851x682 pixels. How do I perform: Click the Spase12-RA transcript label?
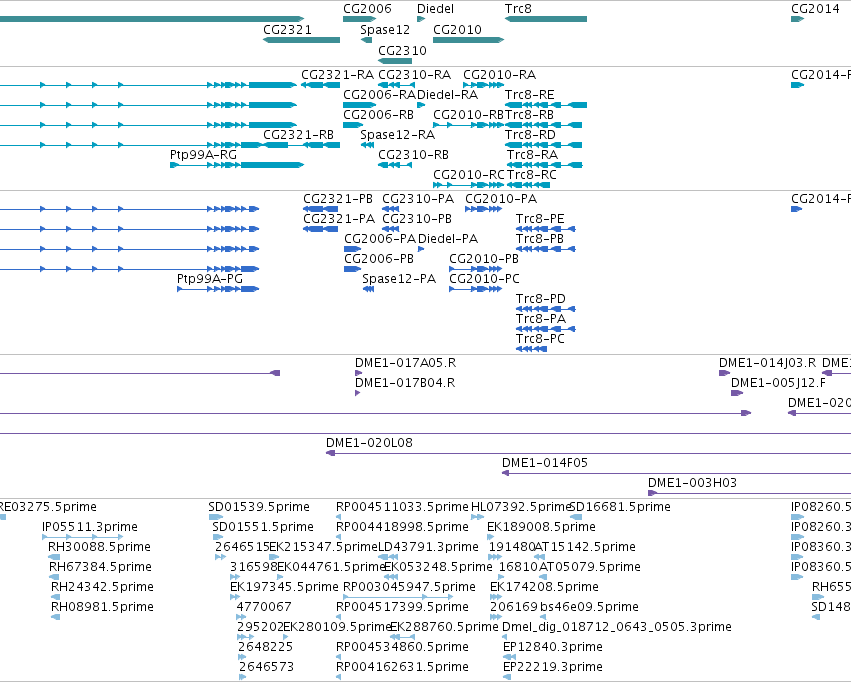point(397,135)
